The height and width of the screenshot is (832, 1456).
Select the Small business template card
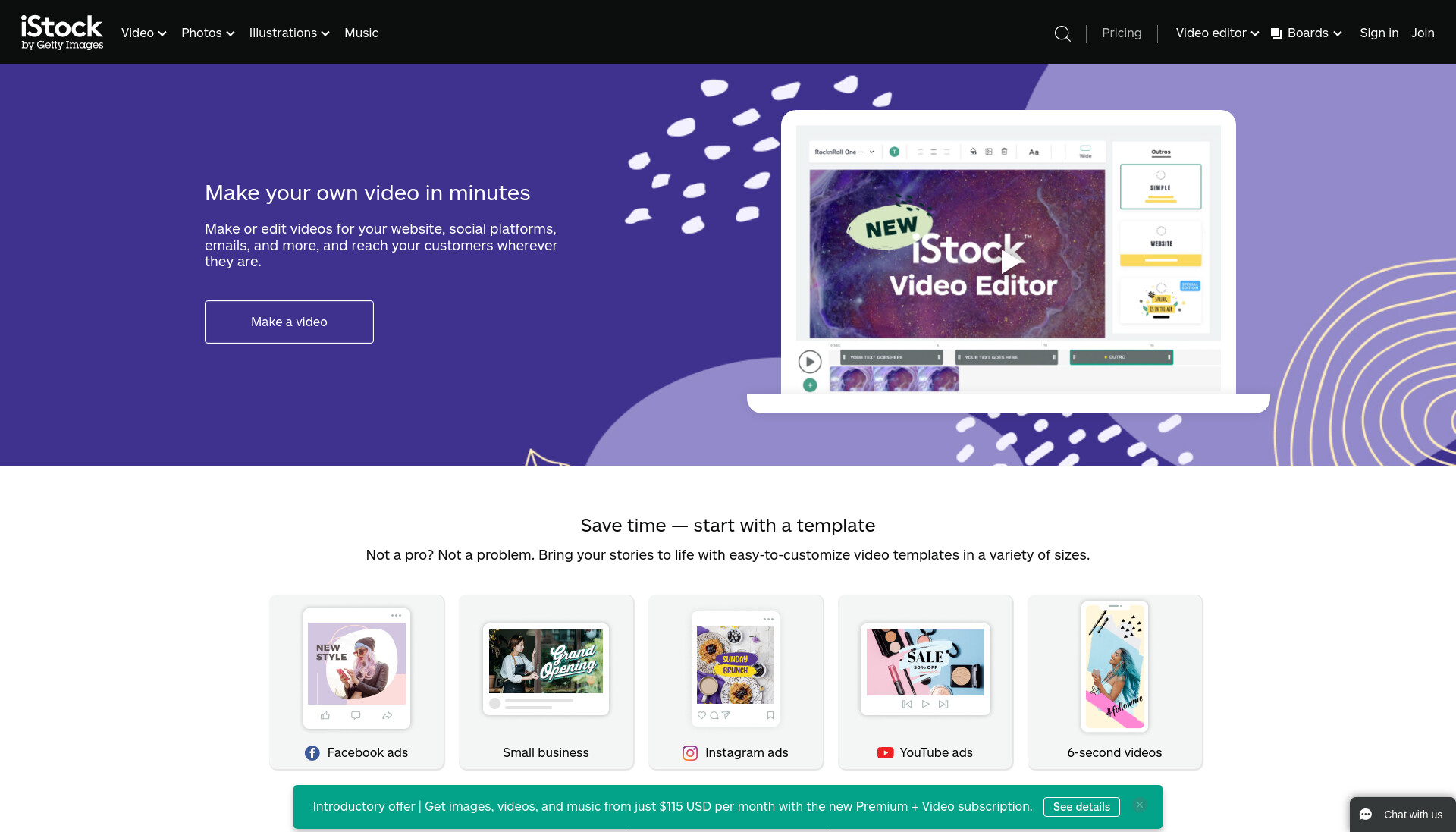click(546, 682)
